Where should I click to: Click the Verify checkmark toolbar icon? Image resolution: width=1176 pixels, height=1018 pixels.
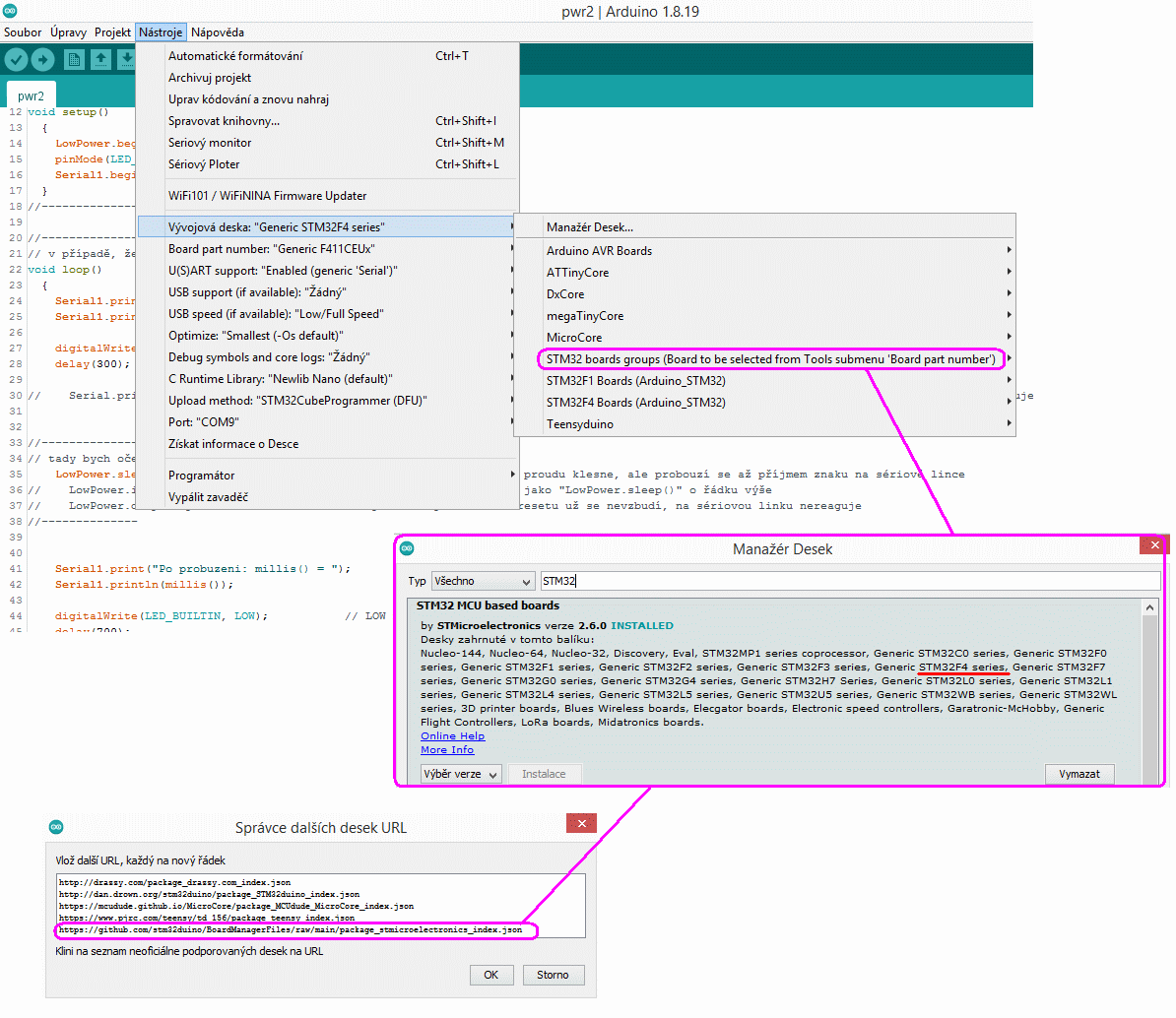pyautogui.click(x=16, y=60)
